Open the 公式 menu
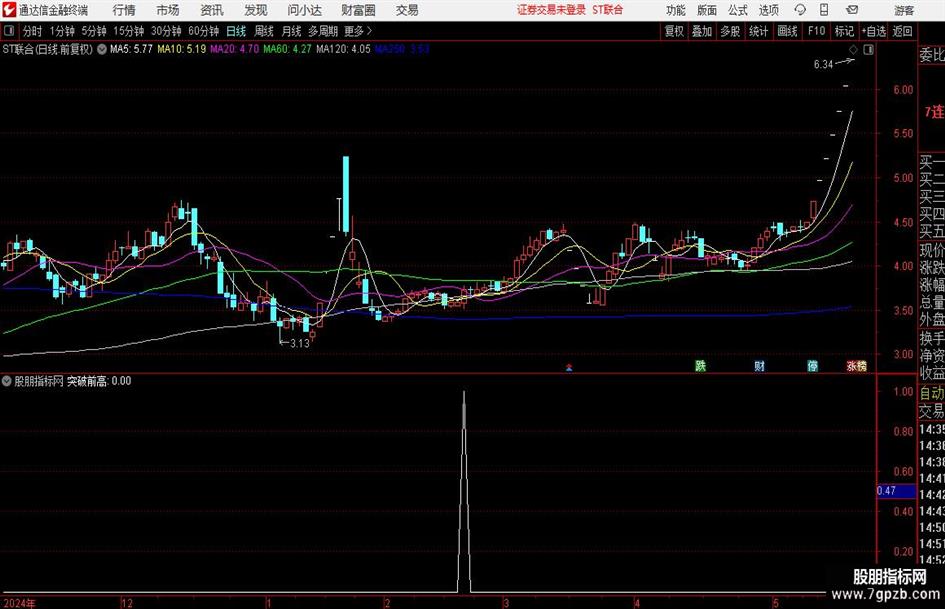 737,10
